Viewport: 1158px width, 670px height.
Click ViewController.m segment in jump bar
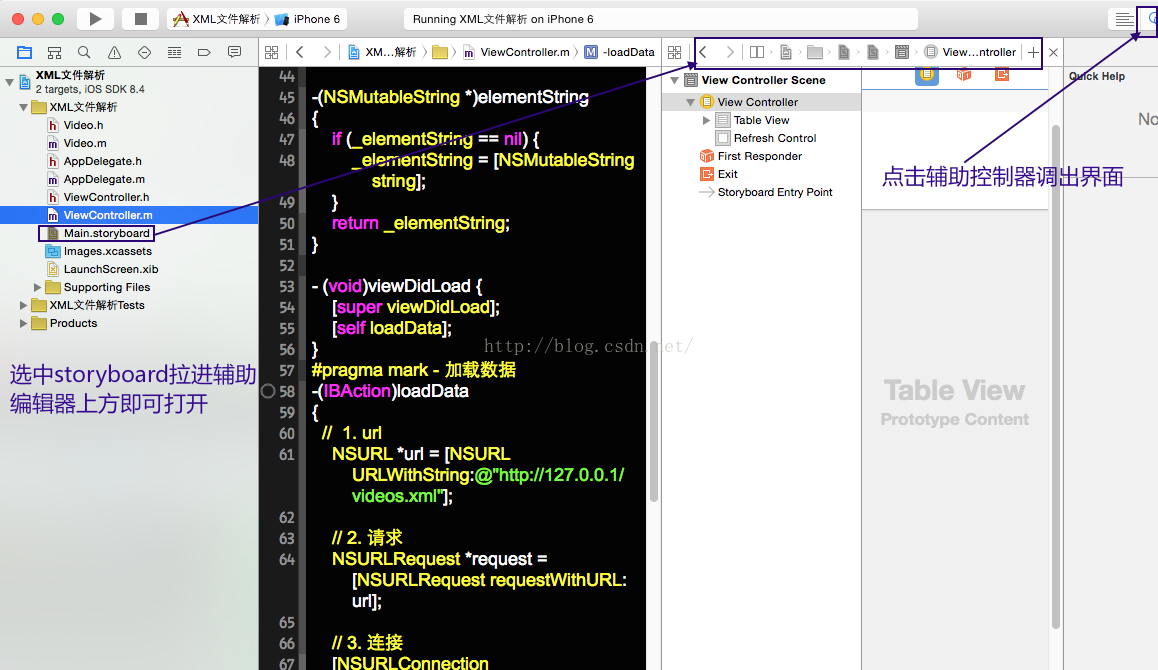pyautogui.click(x=516, y=52)
